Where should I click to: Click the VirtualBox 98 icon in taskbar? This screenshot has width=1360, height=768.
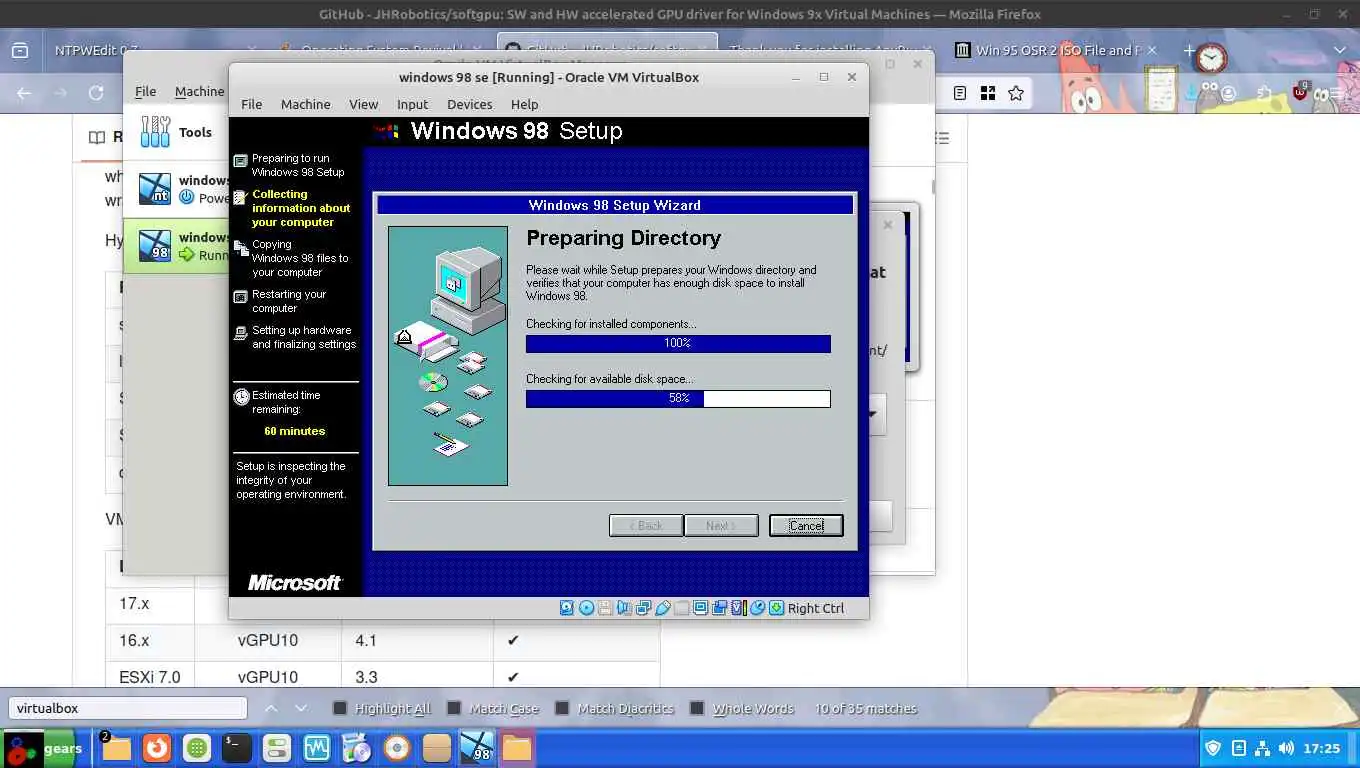pos(477,748)
